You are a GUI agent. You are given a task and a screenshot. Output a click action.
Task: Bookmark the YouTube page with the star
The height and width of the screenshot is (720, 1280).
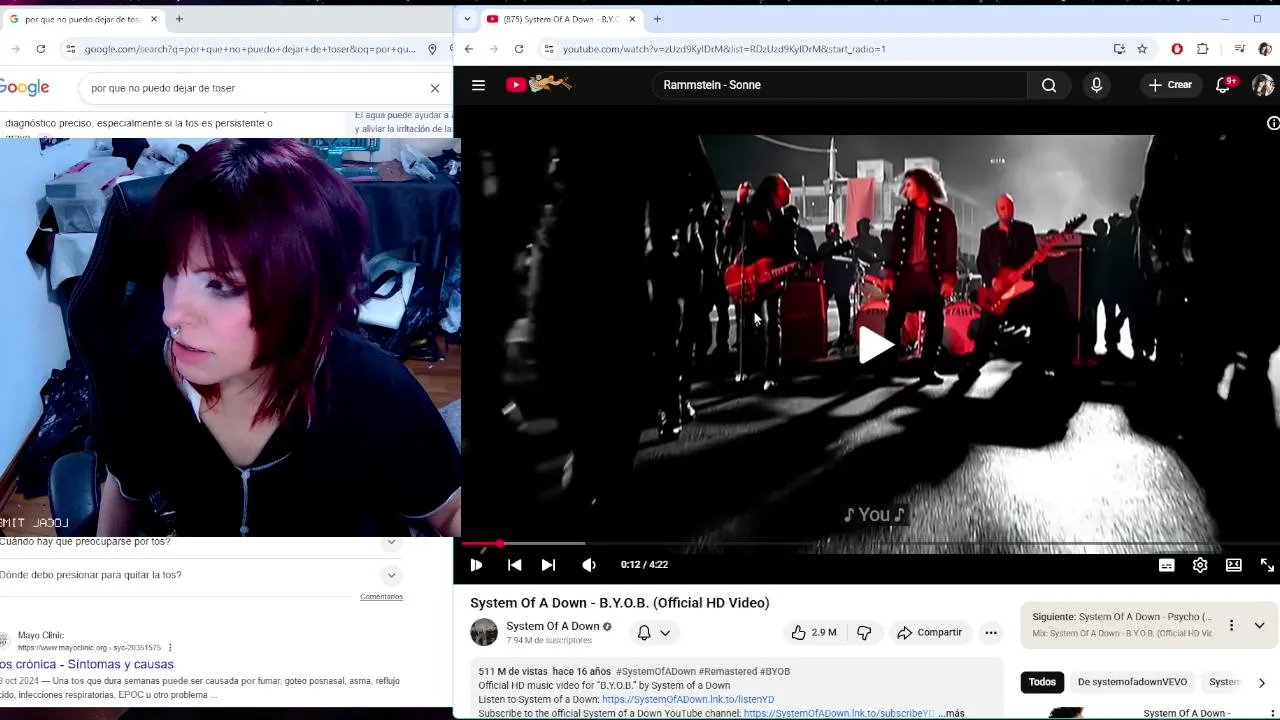pos(1142,49)
